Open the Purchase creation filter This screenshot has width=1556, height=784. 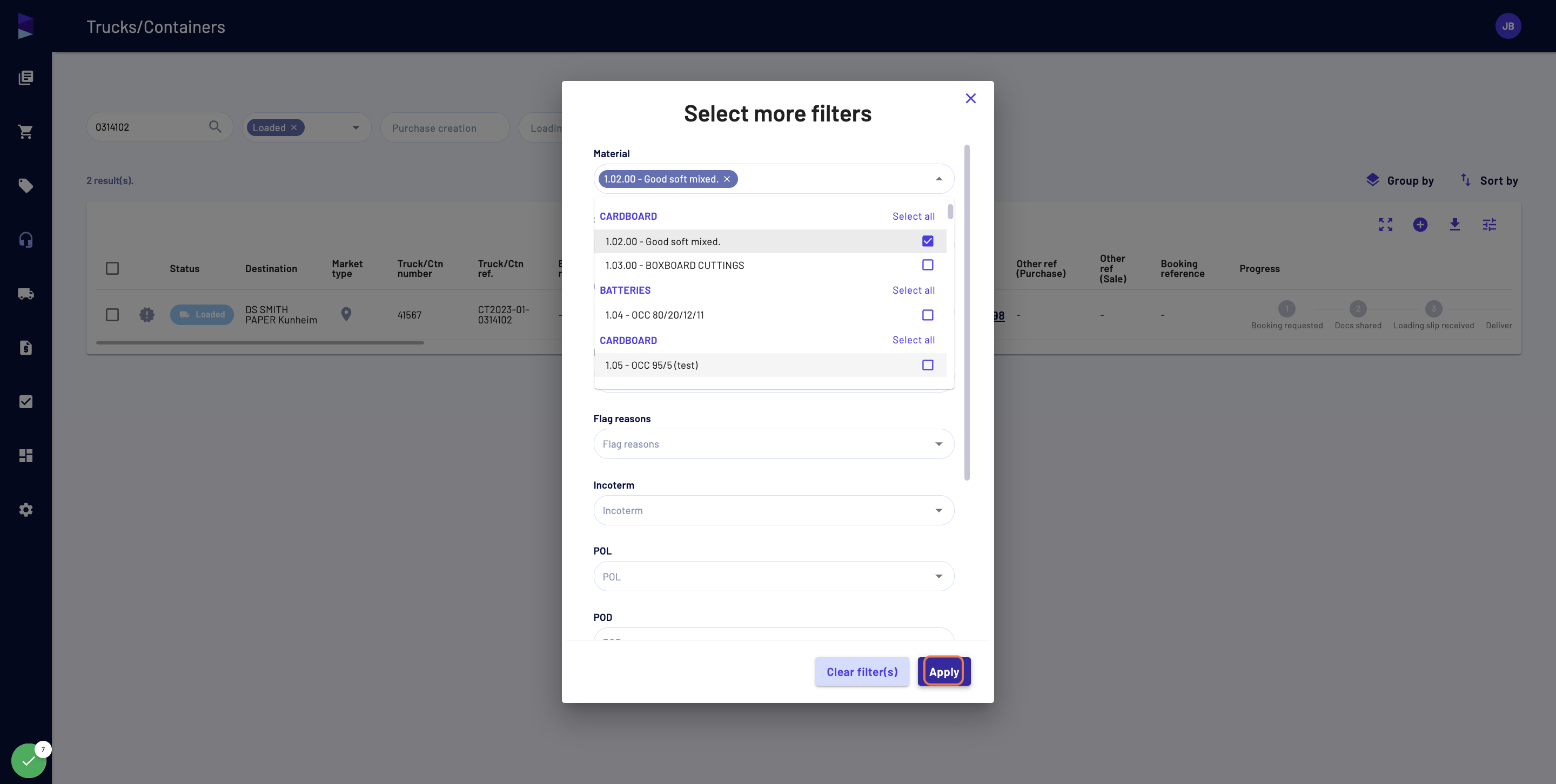pyautogui.click(x=445, y=127)
